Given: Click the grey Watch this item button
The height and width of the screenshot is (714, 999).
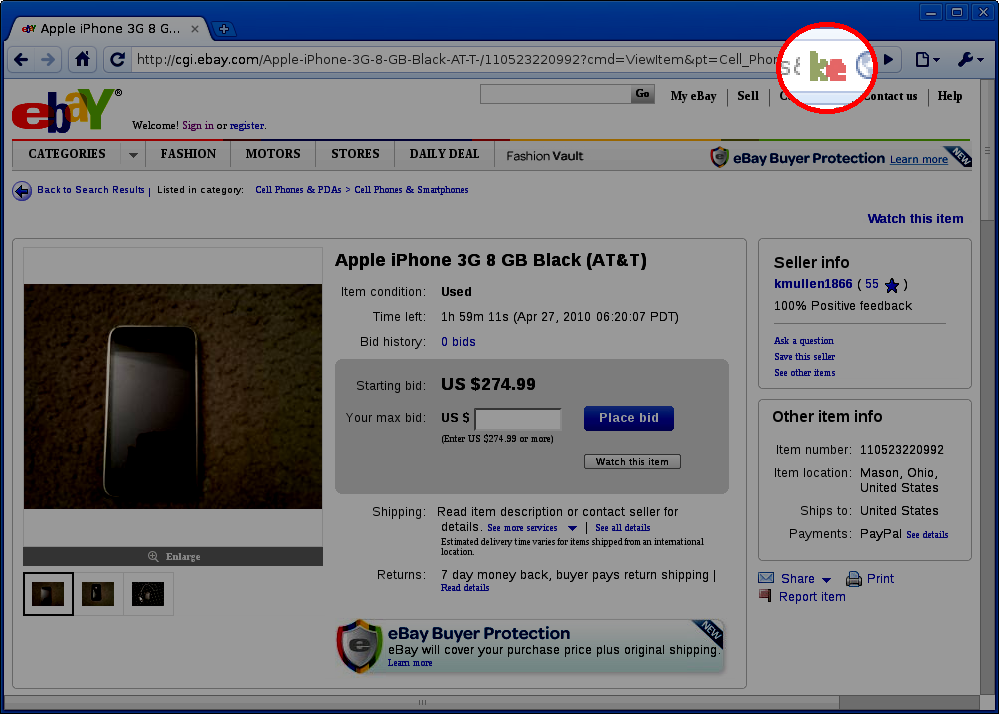Looking at the screenshot, I should click(632, 462).
